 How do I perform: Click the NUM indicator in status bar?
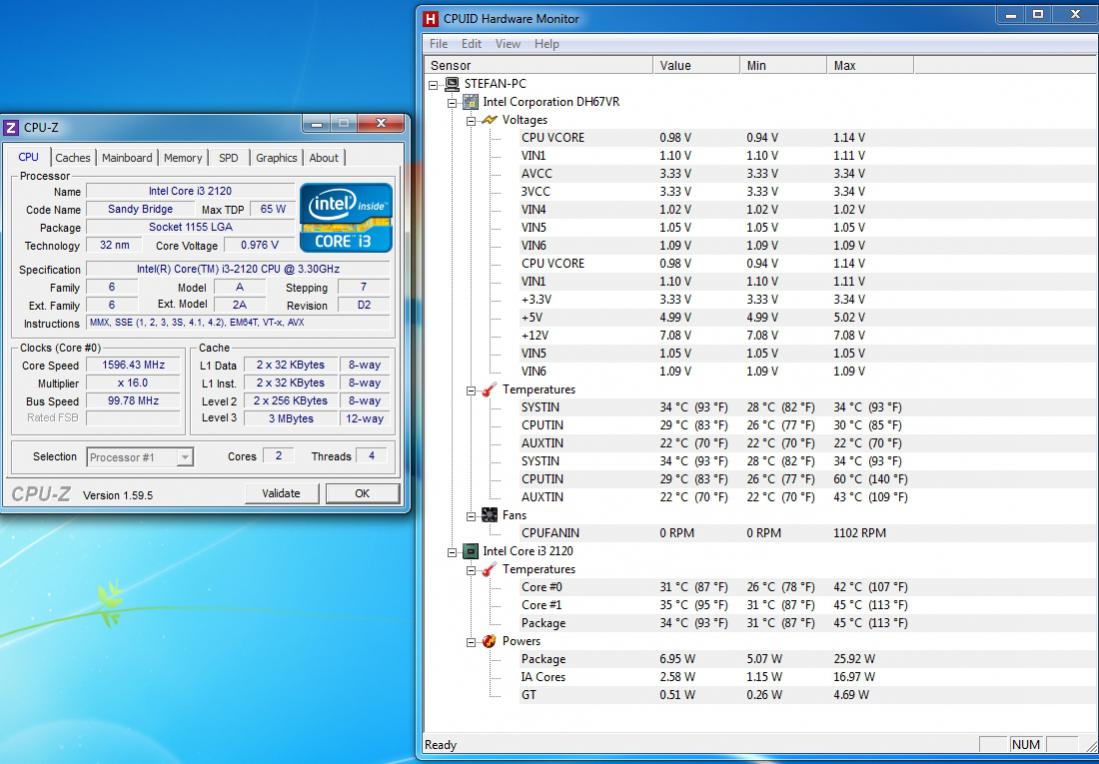[x=1025, y=745]
